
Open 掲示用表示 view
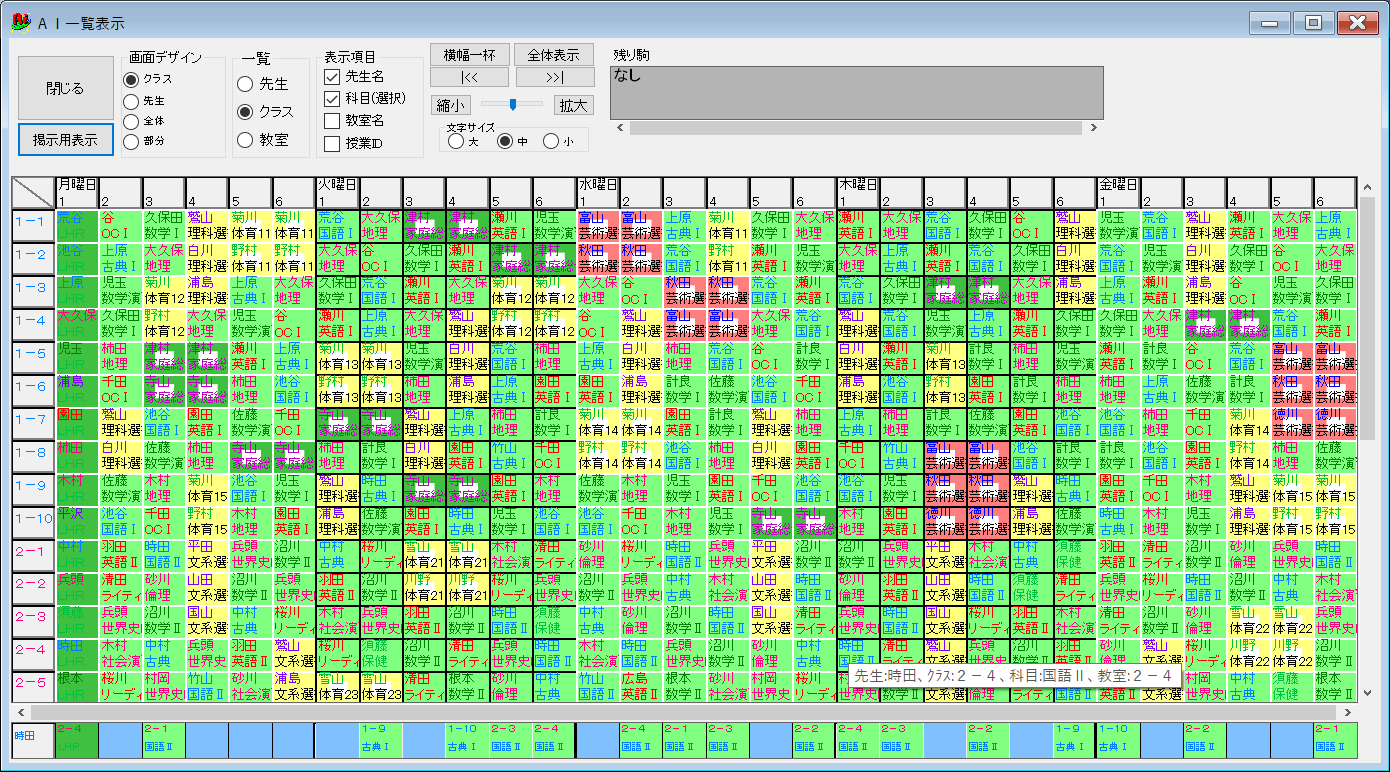(x=65, y=140)
